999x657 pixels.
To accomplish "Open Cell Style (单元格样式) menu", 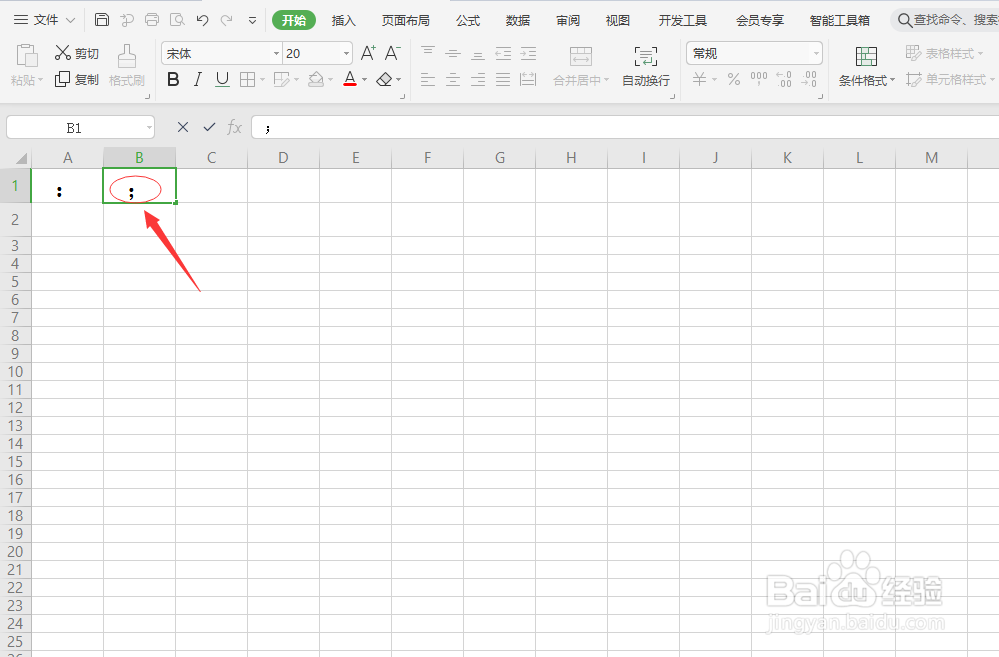I will point(951,80).
